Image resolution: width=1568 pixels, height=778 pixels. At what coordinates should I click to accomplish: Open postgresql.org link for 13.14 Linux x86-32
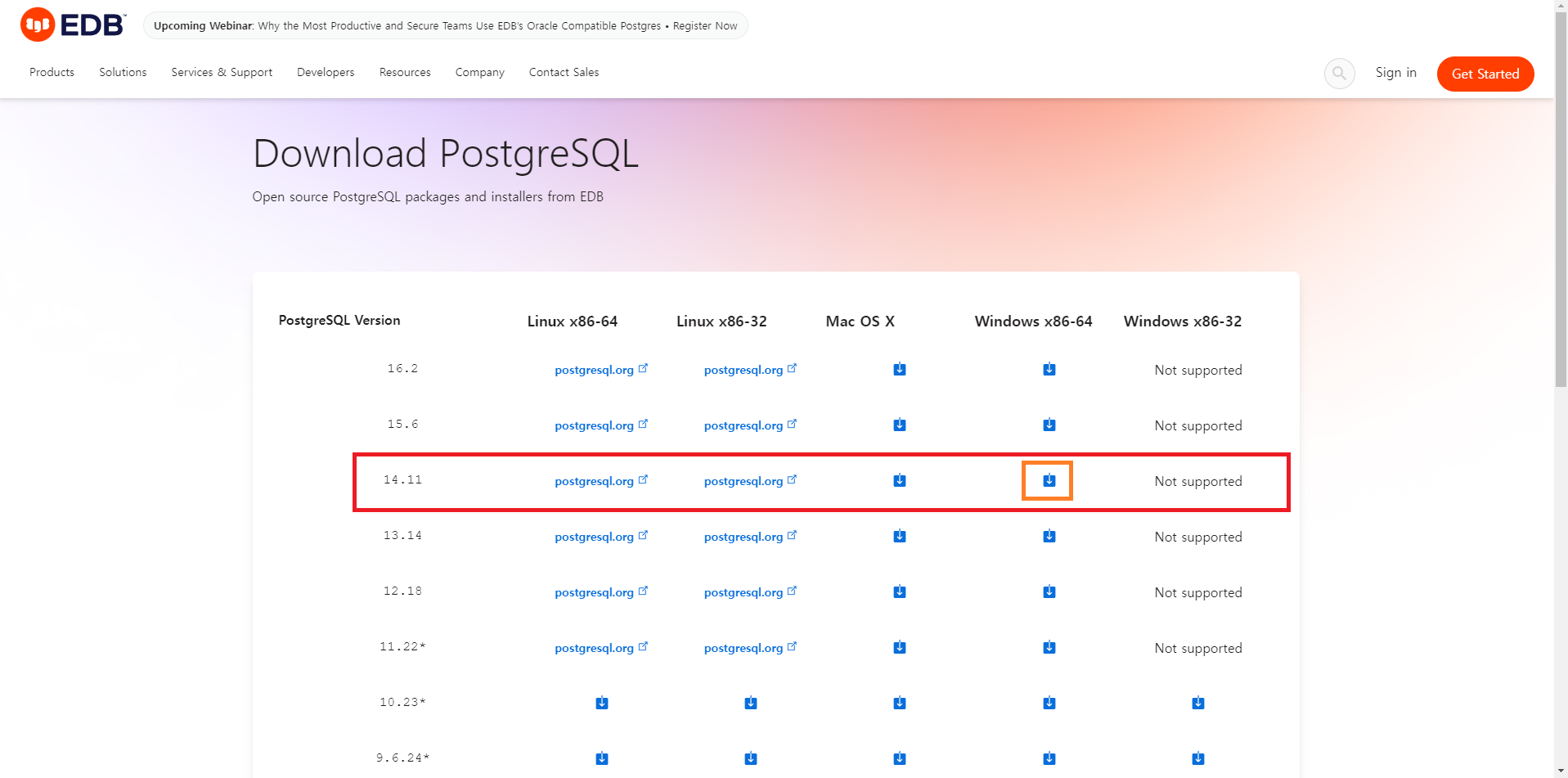pos(750,537)
